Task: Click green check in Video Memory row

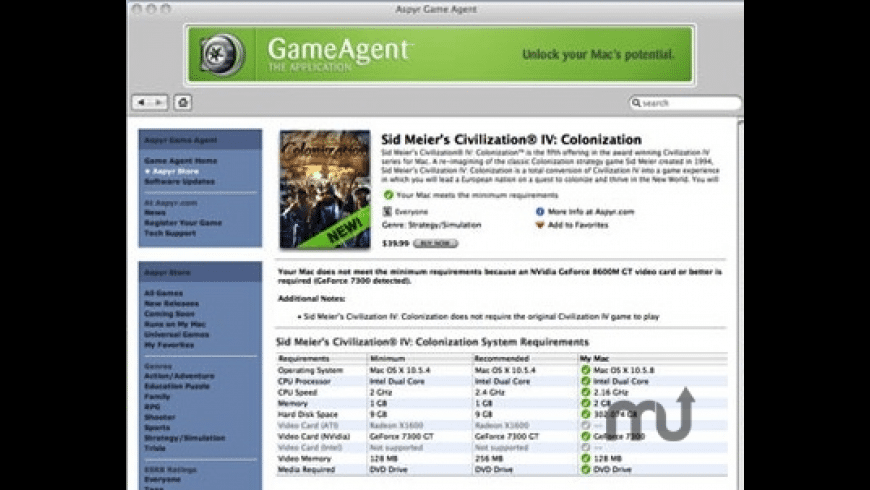Action: point(585,458)
